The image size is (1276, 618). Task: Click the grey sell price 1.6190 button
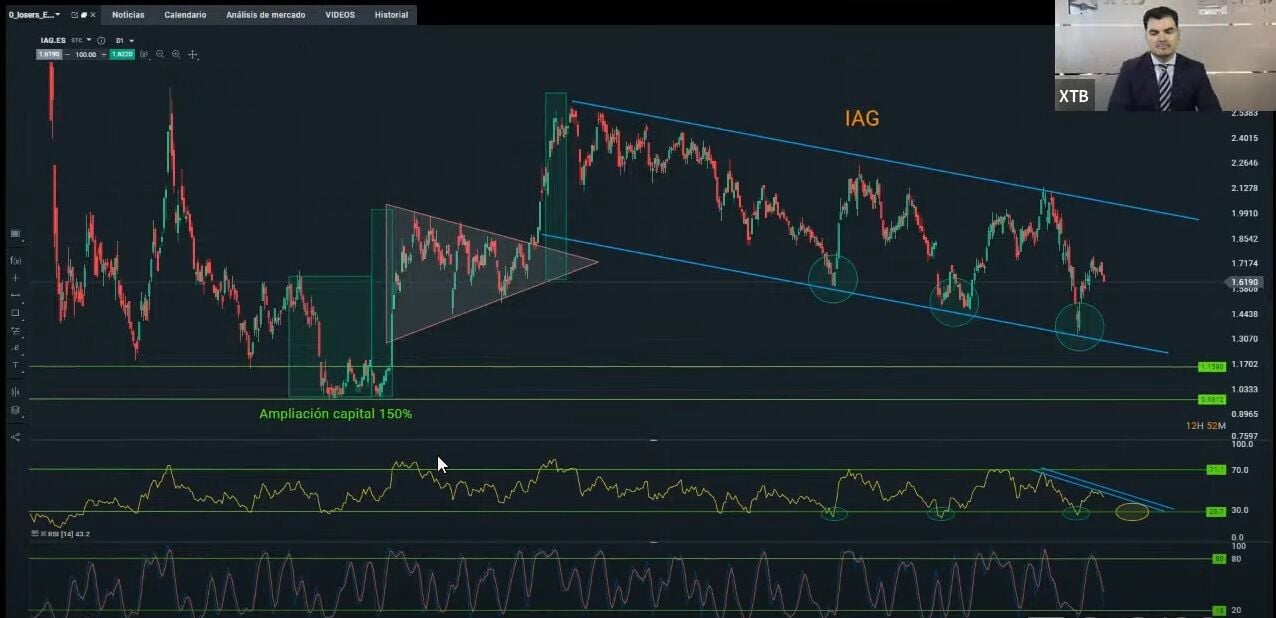(49, 54)
